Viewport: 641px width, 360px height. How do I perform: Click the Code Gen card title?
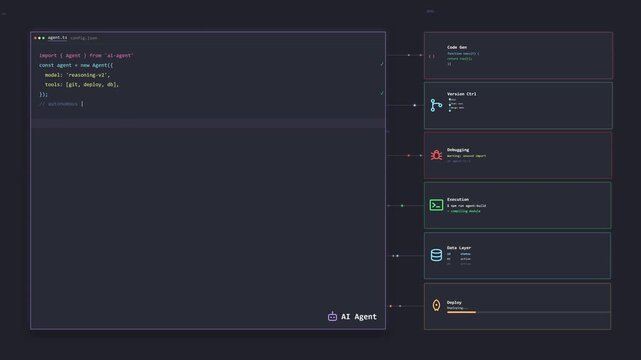(457, 47)
